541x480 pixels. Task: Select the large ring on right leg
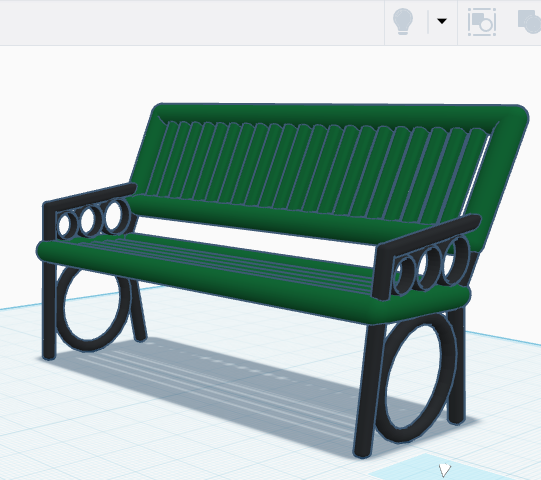click(x=417, y=378)
